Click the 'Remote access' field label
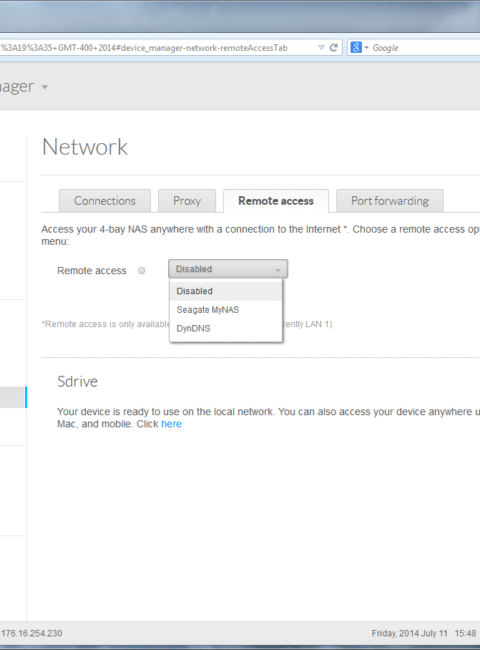Viewport: 480px width, 650px height. point(92,271)
